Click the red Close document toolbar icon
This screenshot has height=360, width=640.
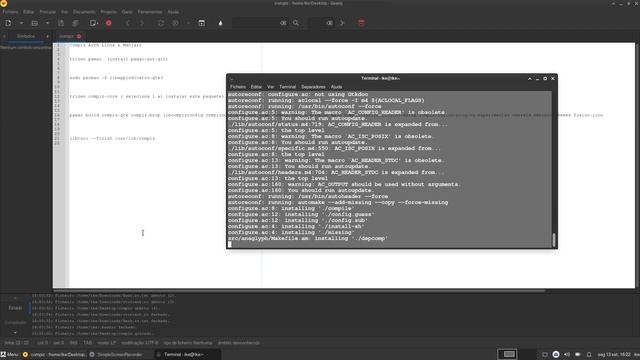tap(109, 23)
